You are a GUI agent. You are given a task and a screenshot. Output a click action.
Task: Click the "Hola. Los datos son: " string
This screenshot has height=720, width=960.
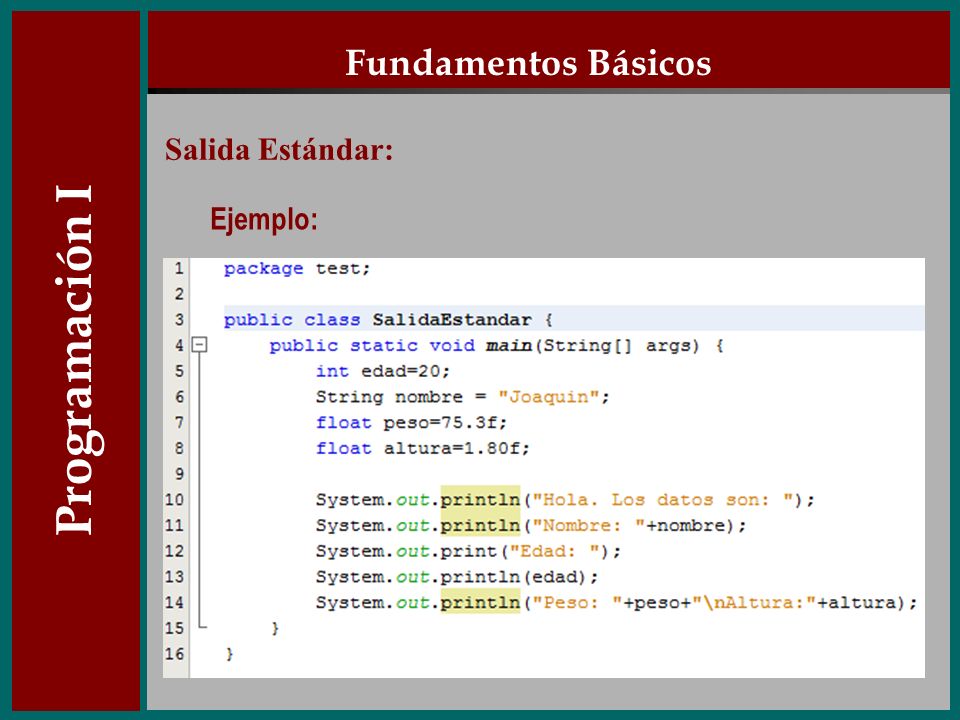pos(663,500)
